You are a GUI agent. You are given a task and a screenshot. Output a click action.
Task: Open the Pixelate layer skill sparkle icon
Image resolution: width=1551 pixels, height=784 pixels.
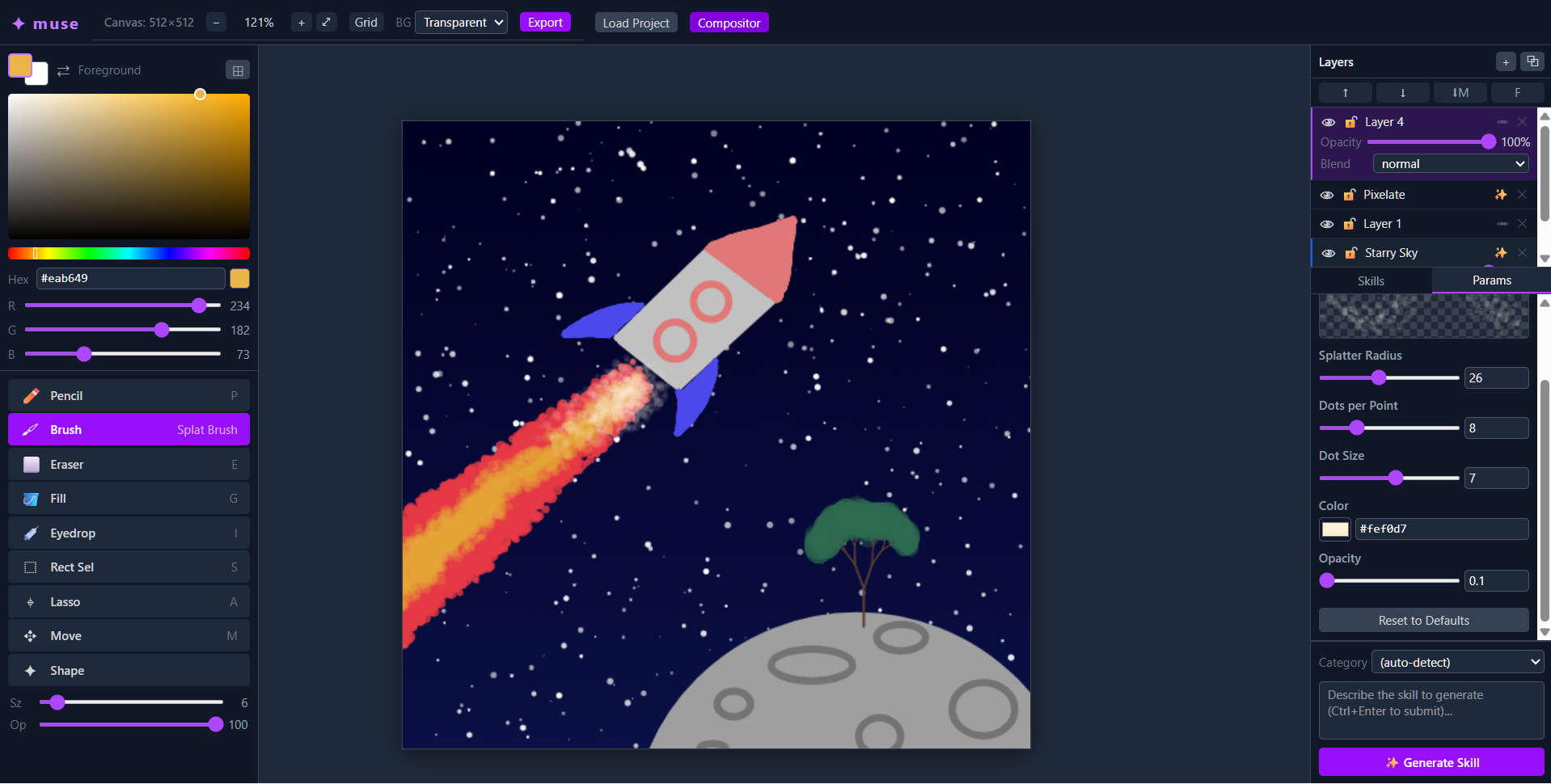tap(1501, 195)
